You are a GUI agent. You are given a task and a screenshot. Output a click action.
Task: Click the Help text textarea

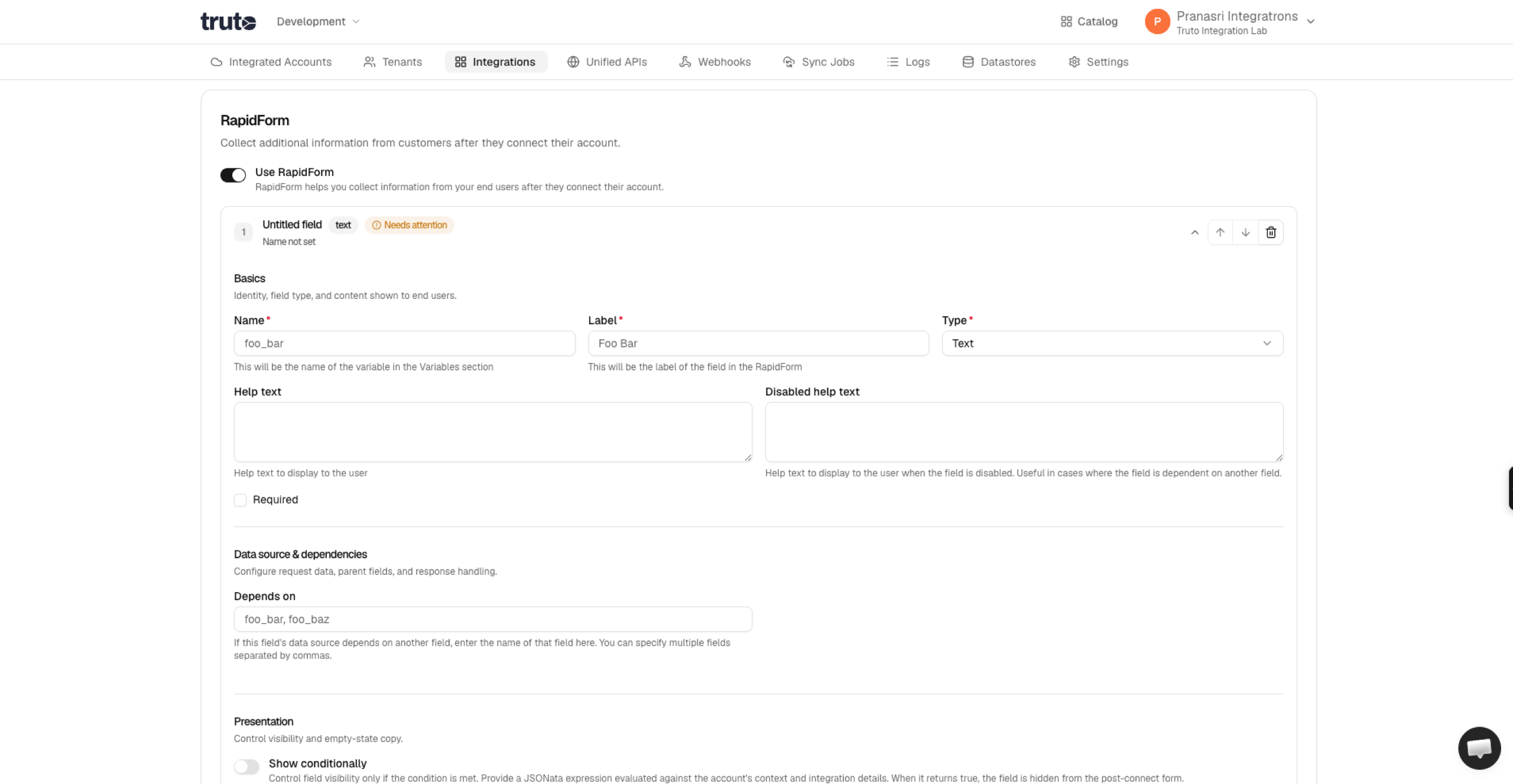pyautogui.click(x=493, y=432)
